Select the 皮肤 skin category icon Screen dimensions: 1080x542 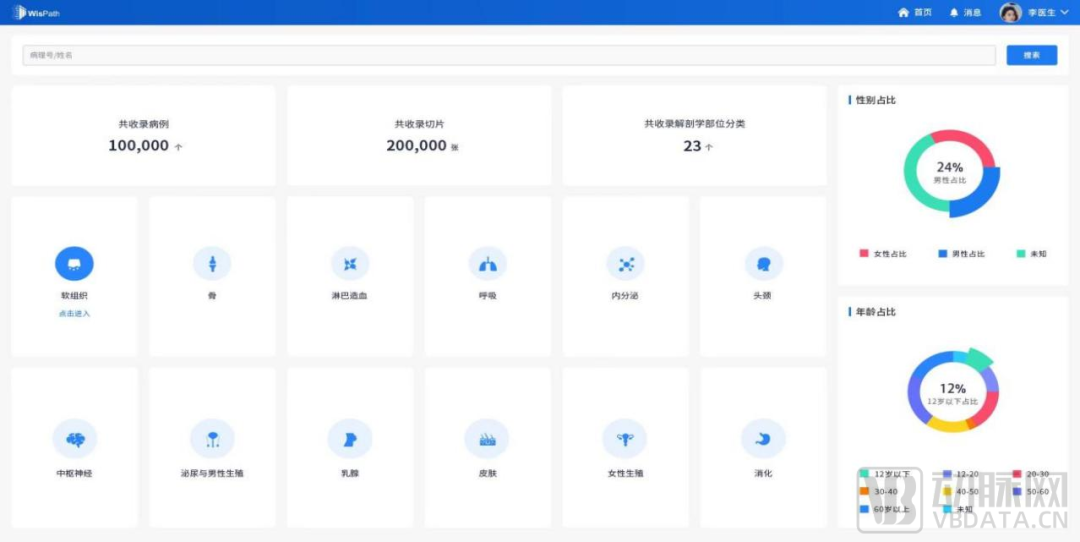coord(488,439)
